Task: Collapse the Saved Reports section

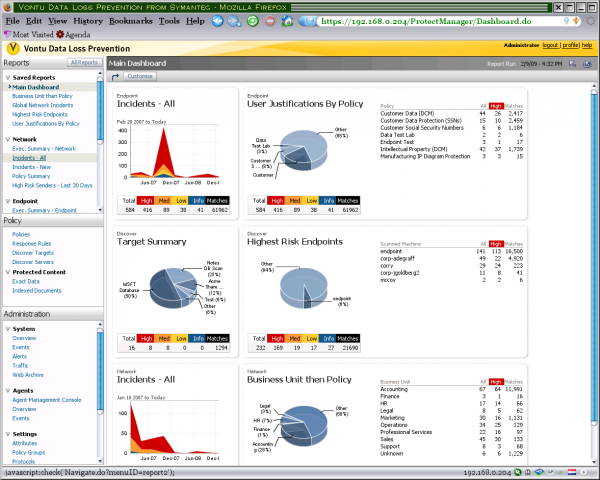Action: click(x=8, y=77)
